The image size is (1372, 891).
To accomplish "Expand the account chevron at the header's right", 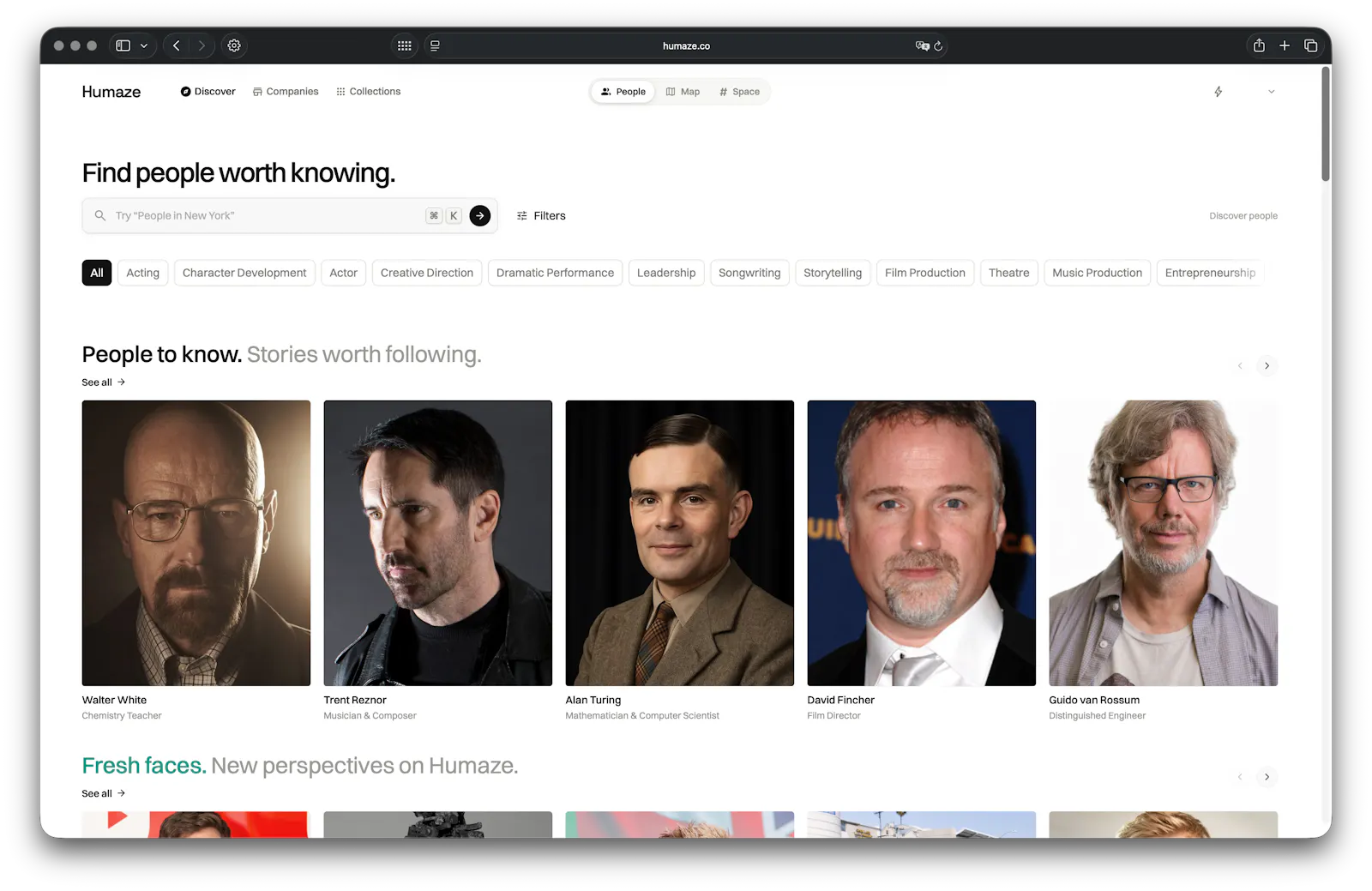I will coord(1272,92).
